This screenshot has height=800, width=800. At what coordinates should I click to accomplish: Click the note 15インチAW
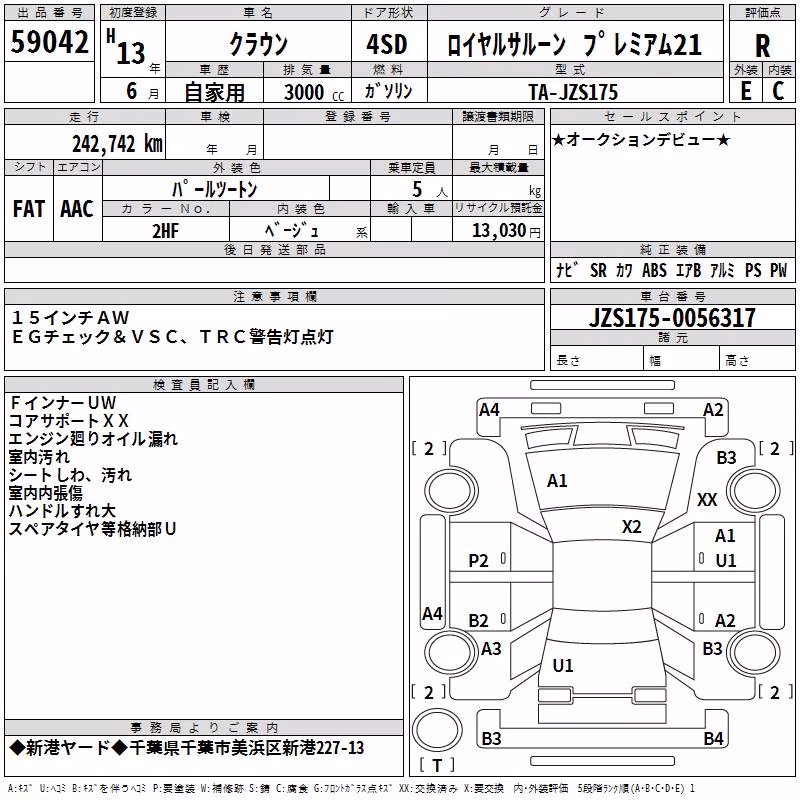click(x=70, y=318)
